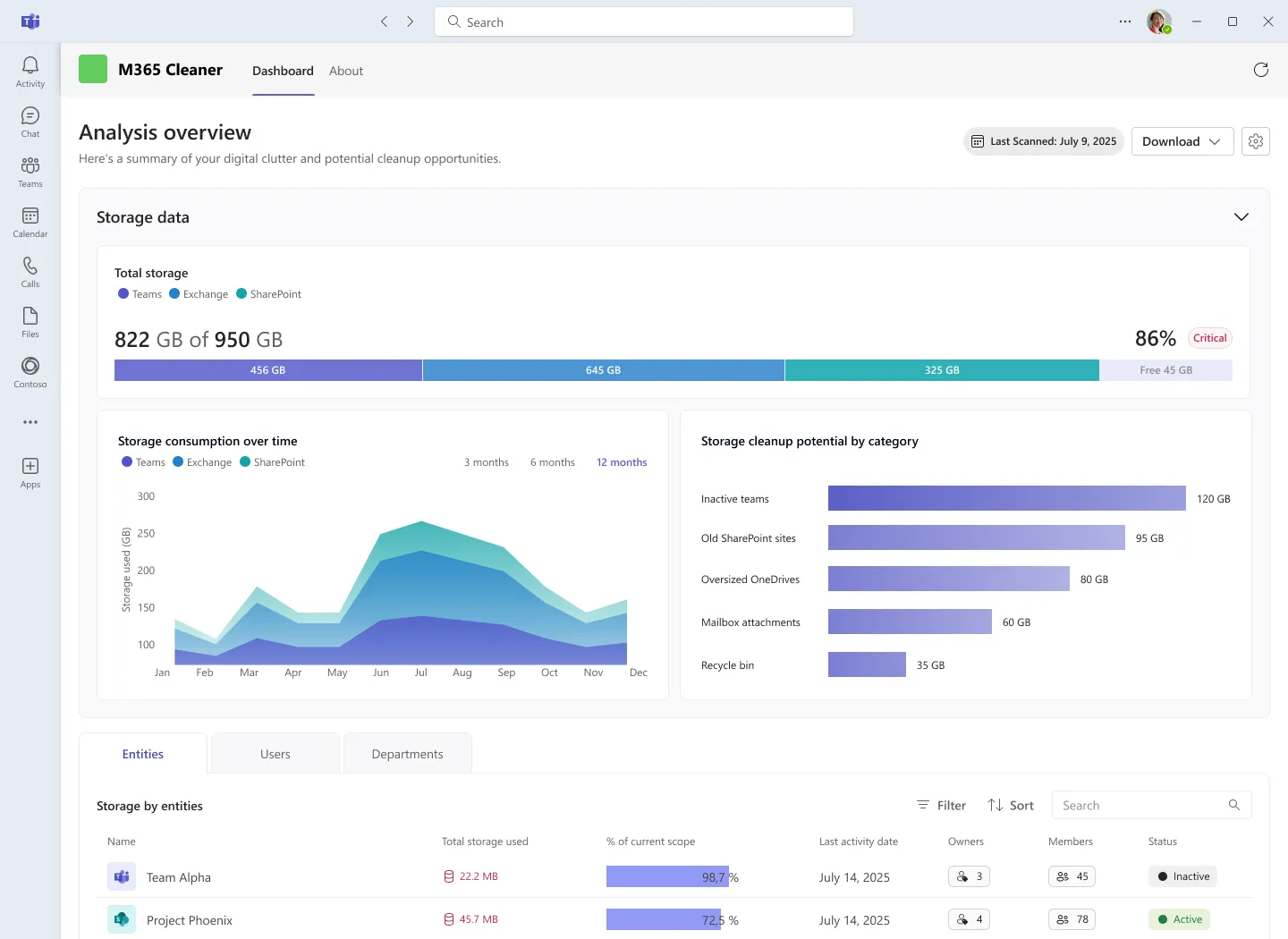Click the search magnifier in entities search
Image resolution: width=1288 pixels, height=939 pixels.
1234,805
